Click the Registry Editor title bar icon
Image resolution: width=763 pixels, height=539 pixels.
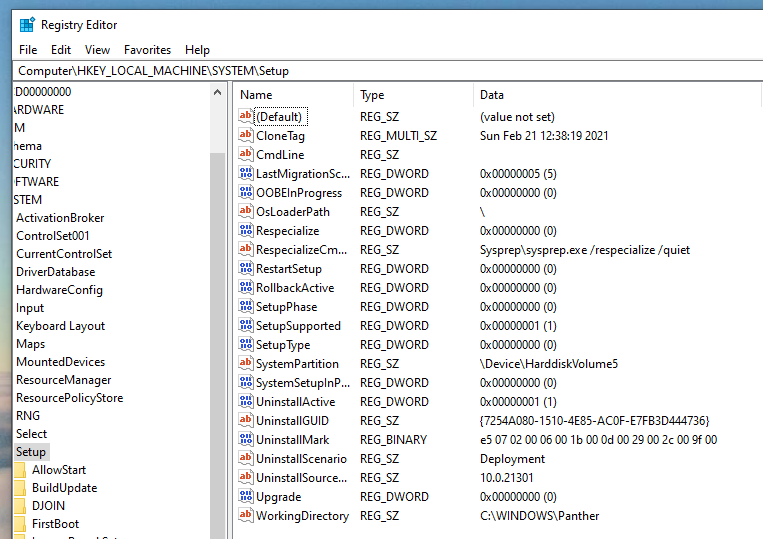pyautogui.click(x=27, y=24)
